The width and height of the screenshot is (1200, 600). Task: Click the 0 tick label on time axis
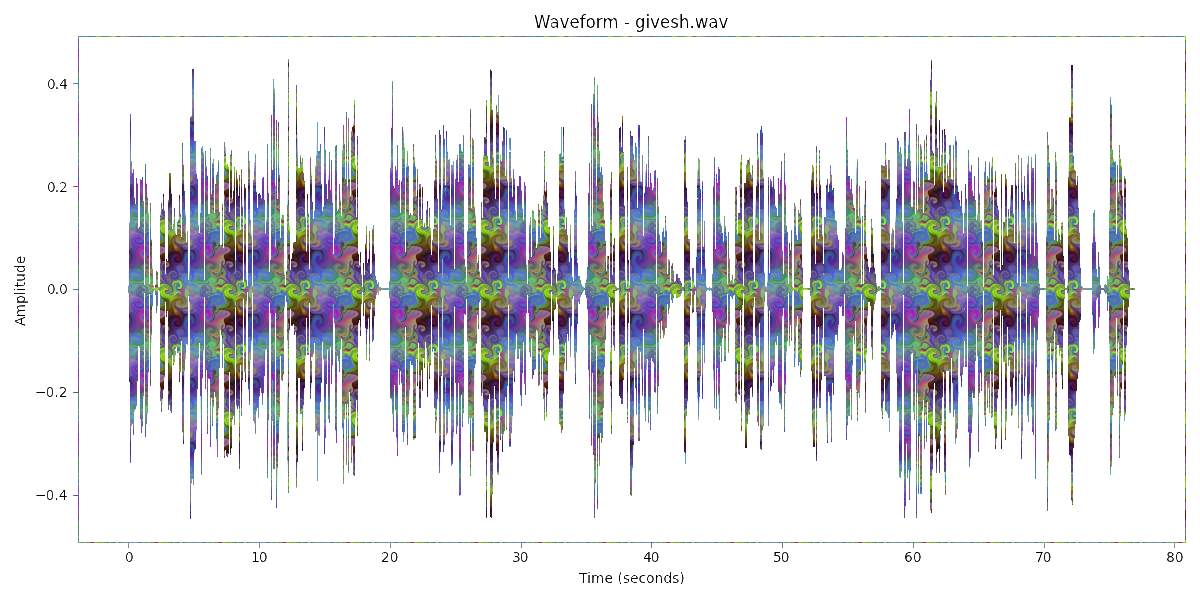click(129, 557)
